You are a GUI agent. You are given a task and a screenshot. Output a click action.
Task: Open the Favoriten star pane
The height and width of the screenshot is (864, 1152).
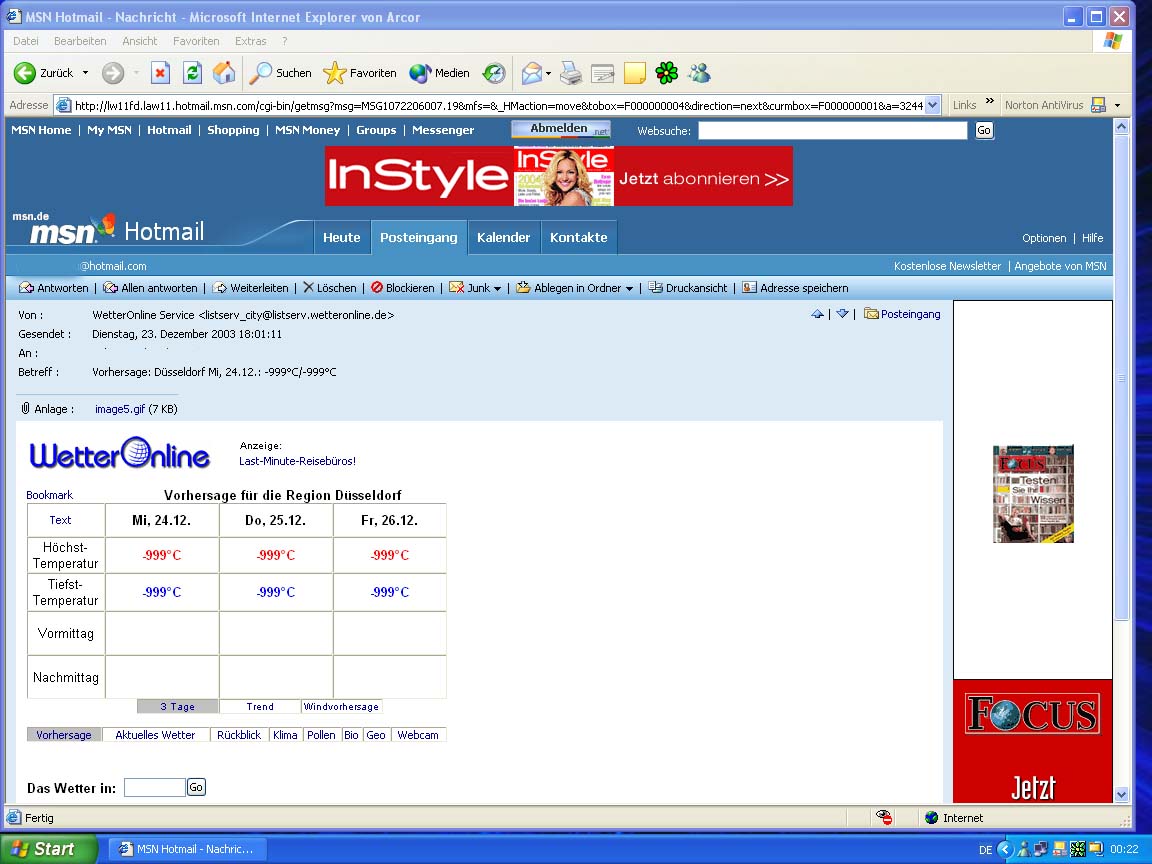[359, 73]
